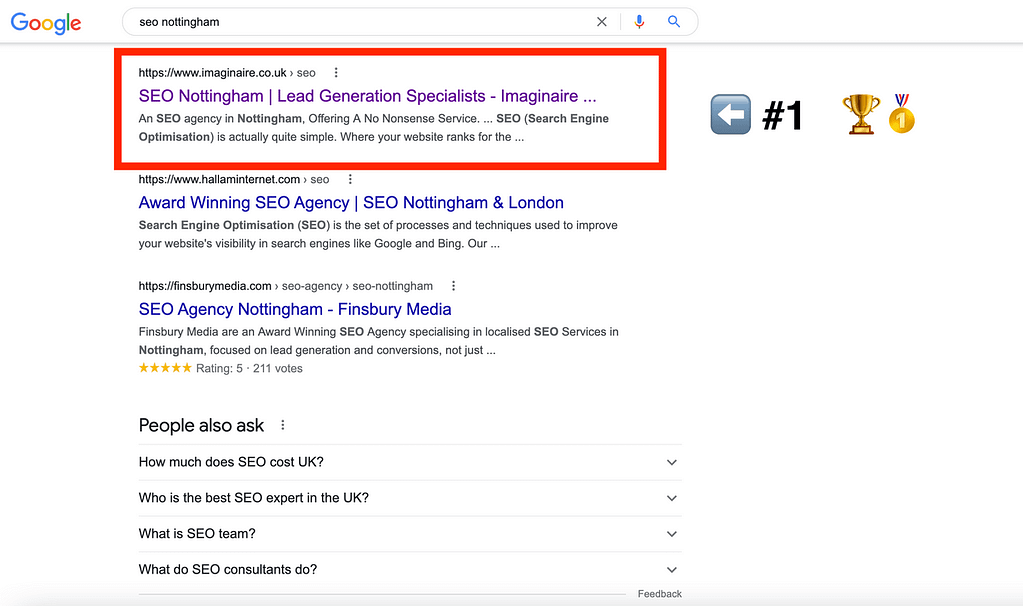Open options menu for imaginaire.co.uk result
Viewport: 1023px width, 606px height.
point(336,72)
